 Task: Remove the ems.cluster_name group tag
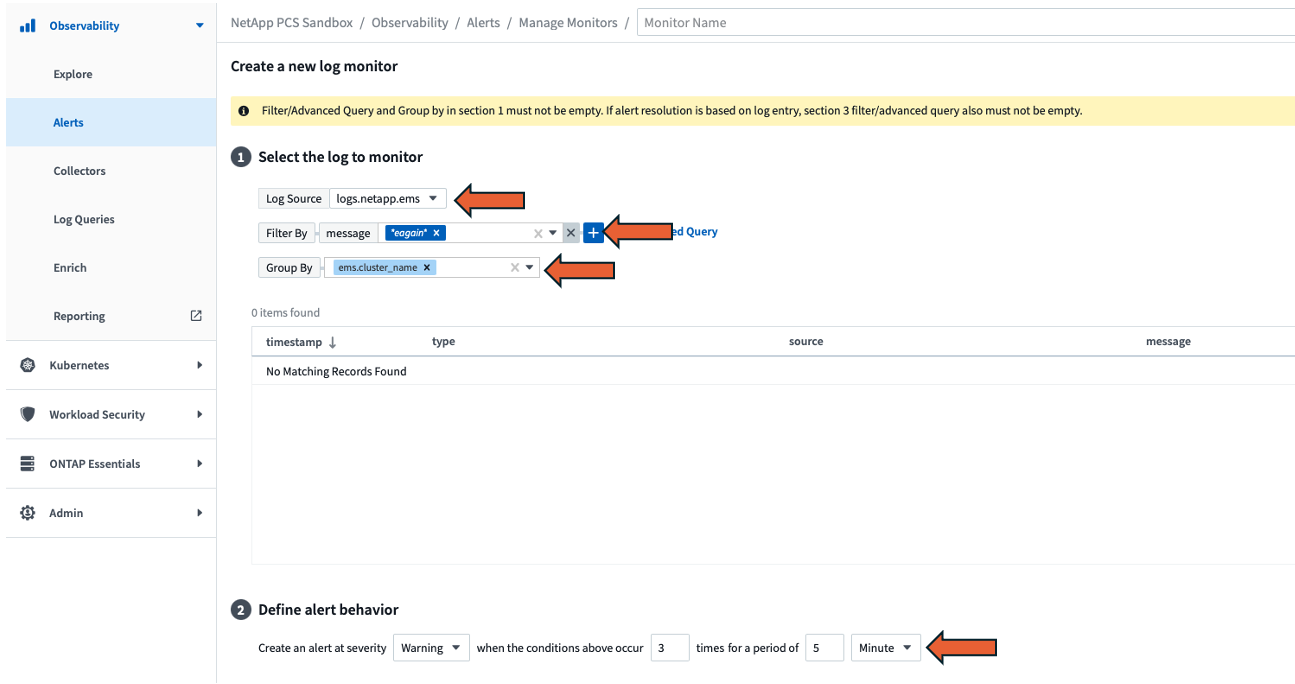tap(427, 268)
